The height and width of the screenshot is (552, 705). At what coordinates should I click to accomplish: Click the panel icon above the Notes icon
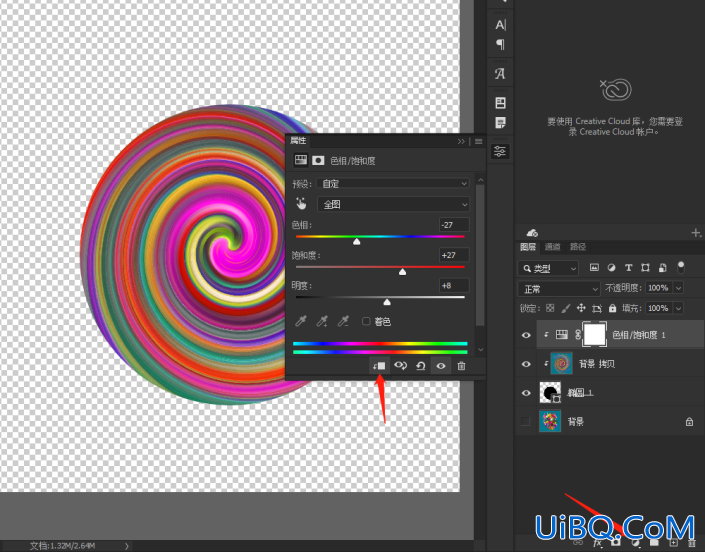click(x=500, y=103)
